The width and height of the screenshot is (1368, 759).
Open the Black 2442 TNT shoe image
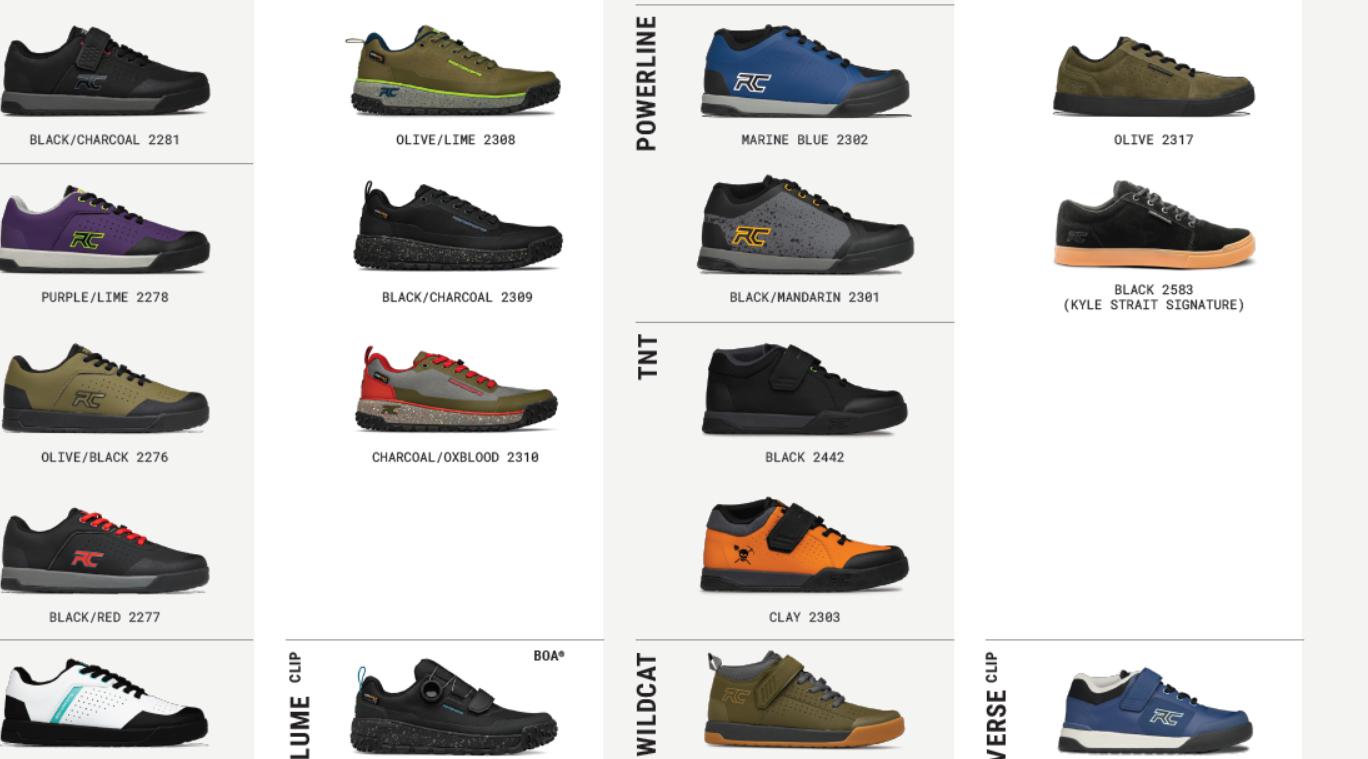pyautogui.click(x=804, y=389)
